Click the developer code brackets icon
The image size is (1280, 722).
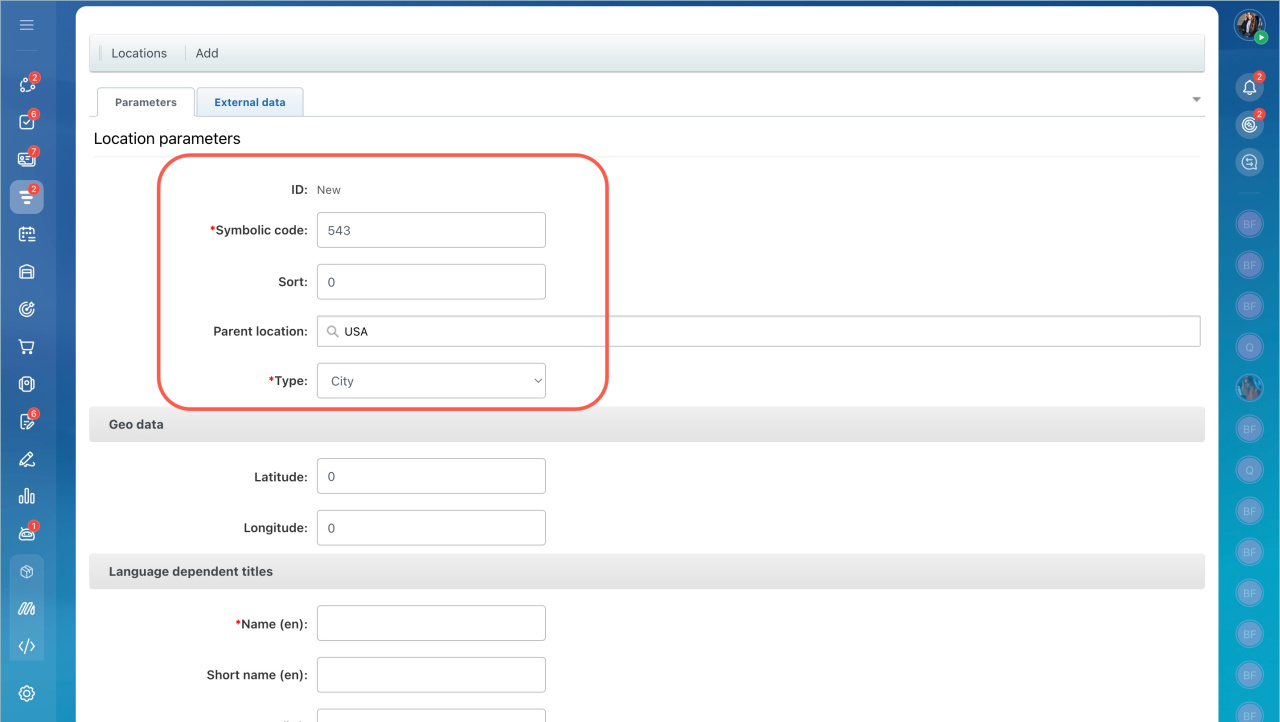coord(27,646)
